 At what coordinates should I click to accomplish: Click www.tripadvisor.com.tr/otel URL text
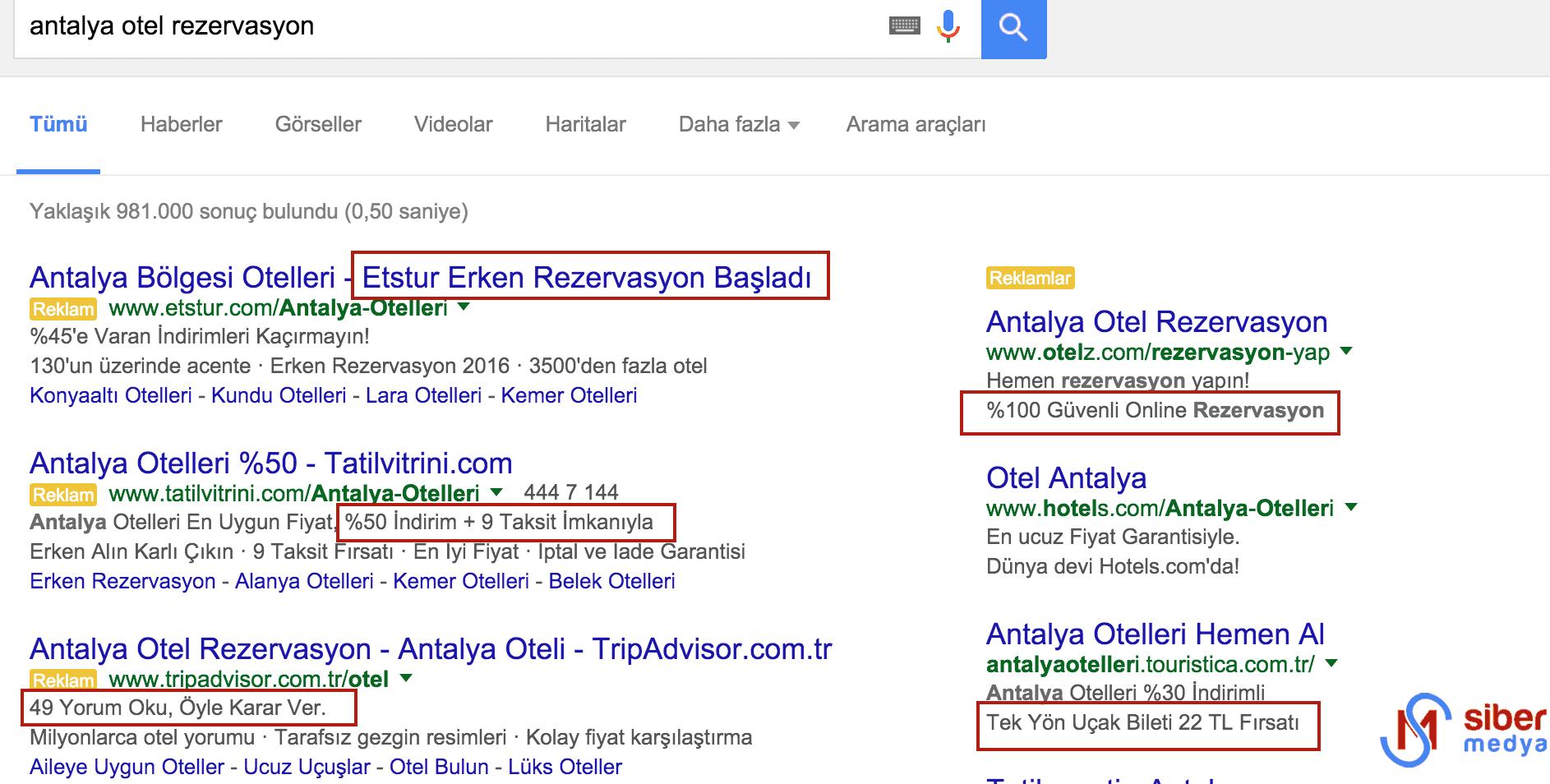248,680
